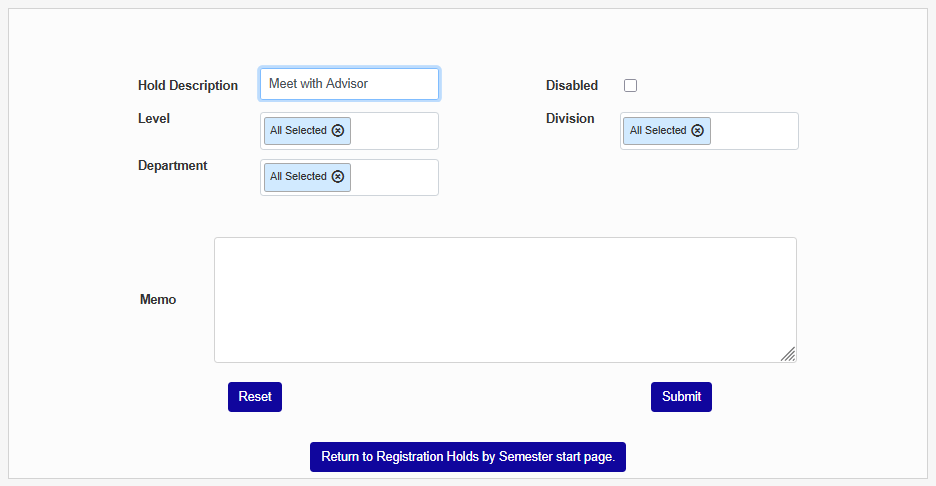The height and width of the screenshot is (486, 936).
Task: Tick the Disabled checkbox
Action: coord(631,86)
